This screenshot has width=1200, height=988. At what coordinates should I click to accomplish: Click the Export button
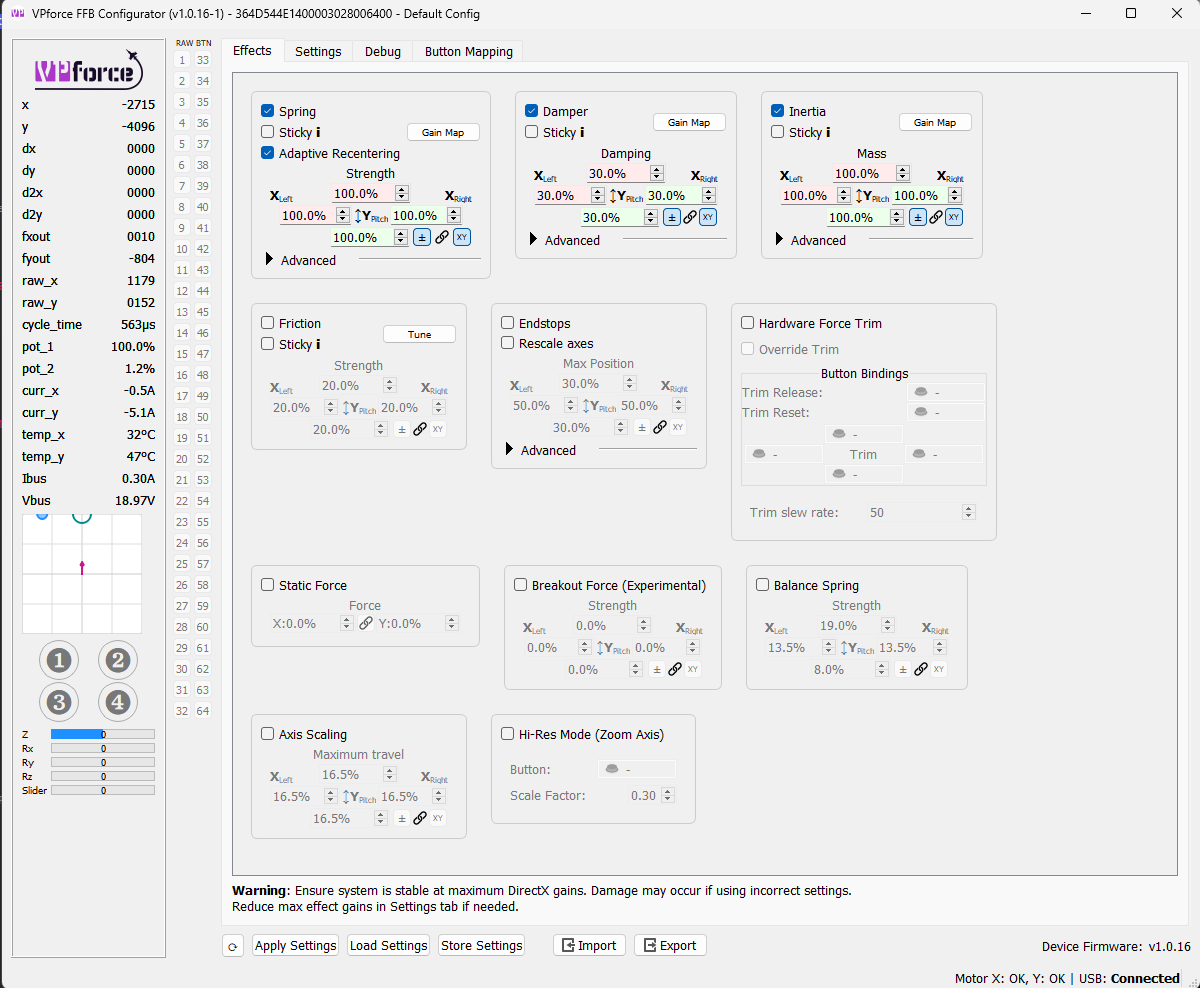(x=671, y=946)
